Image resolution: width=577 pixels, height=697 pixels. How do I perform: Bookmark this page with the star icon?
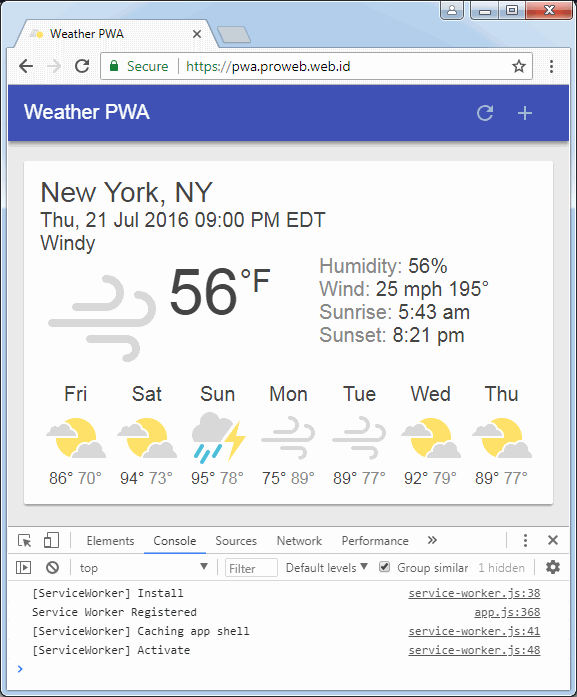(519, 66)
